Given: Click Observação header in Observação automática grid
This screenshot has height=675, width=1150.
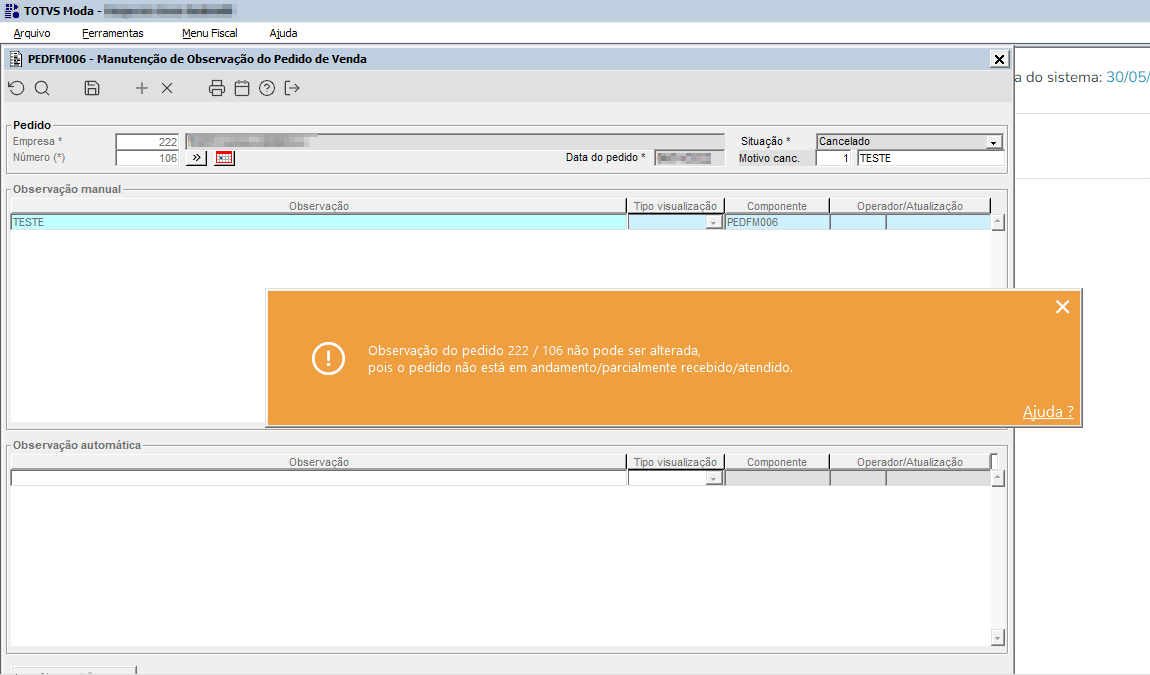Looking at the screenshot, I should coord(319,462).
